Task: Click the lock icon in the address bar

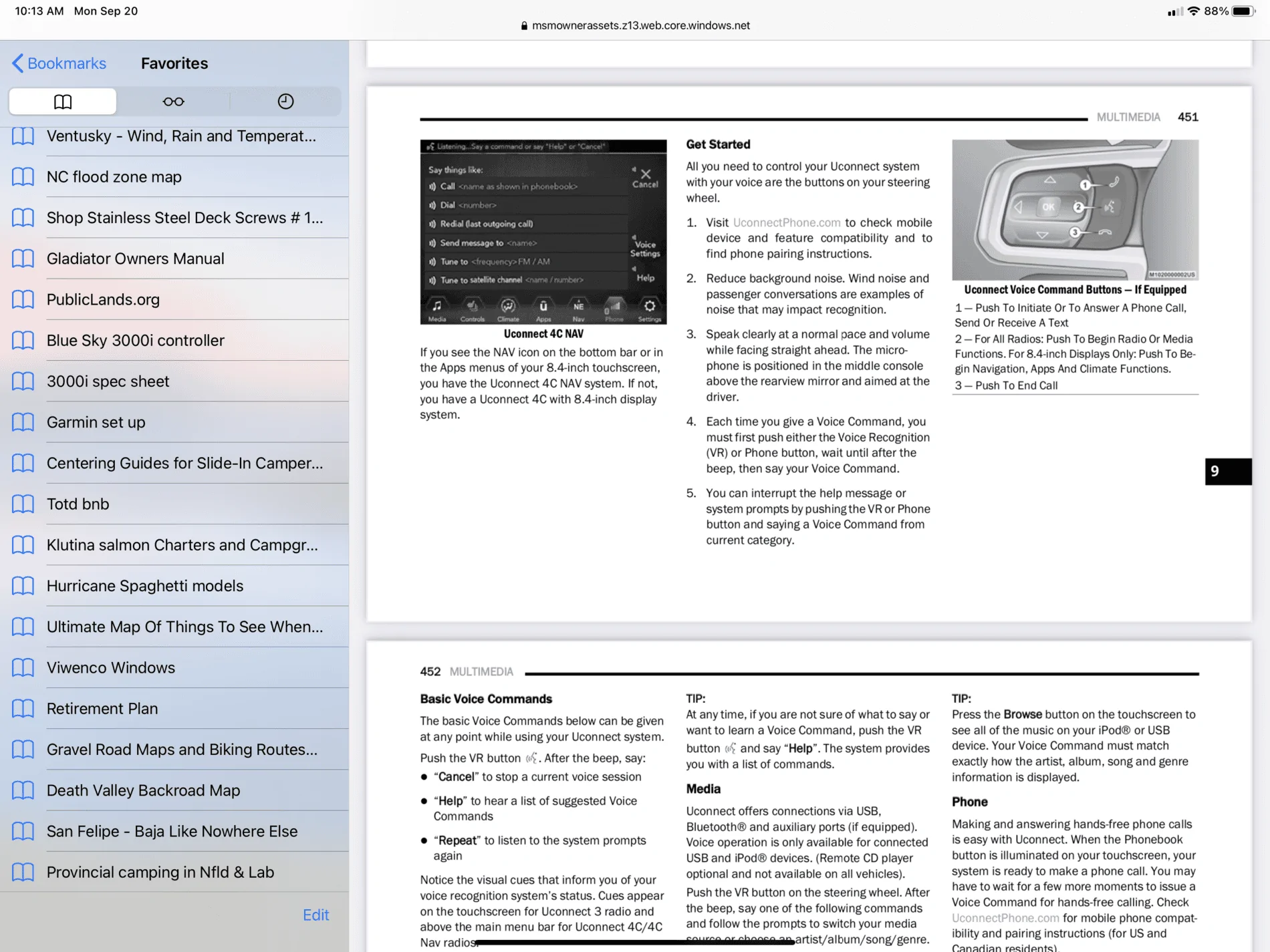Action: coord(524,26)
